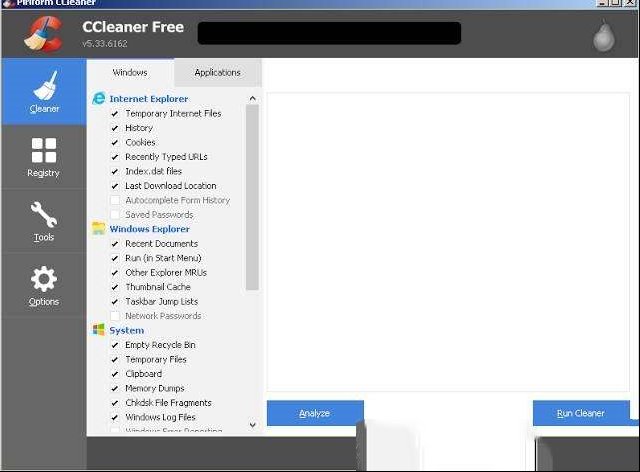Toggle Recent Documents checkbox
640x472 pixels.
[x=115, y=244]
